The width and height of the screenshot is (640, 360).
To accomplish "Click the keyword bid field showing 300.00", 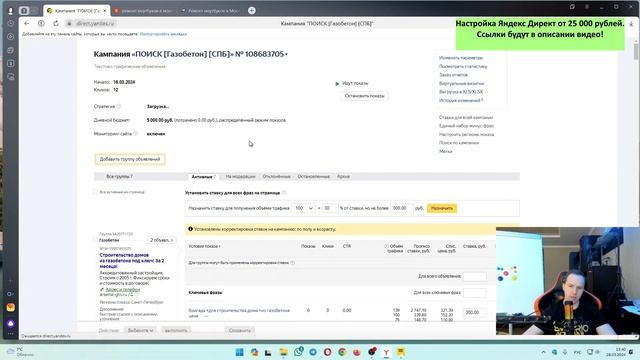I will tap(475, 312).
